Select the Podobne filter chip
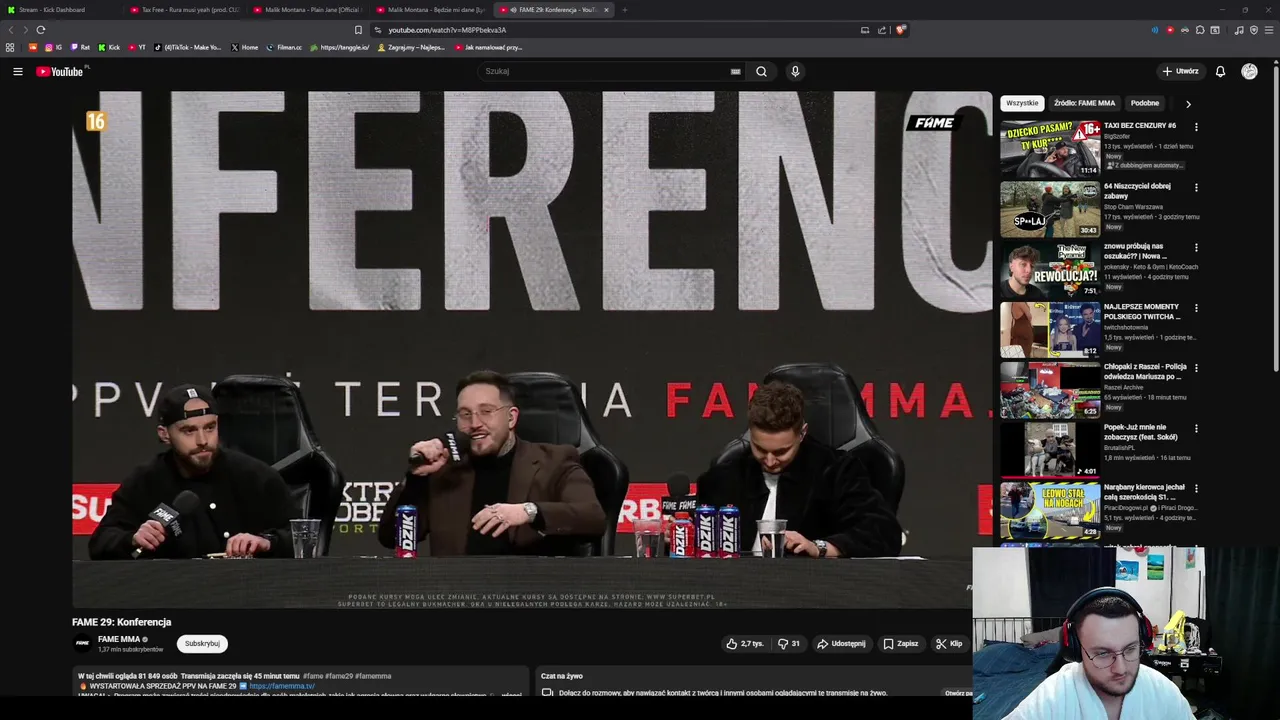1280x720 pixels. [x=1145, y=103]
